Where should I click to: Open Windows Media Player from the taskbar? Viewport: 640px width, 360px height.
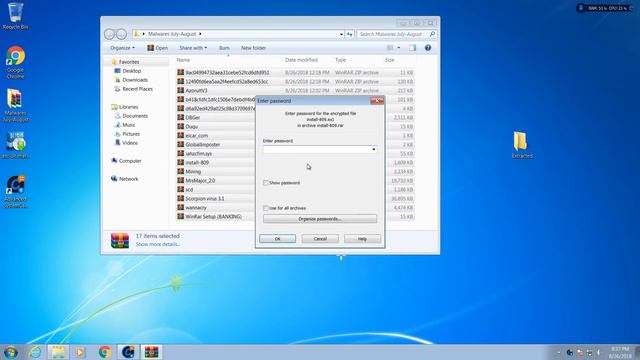(x=80, y=352)
